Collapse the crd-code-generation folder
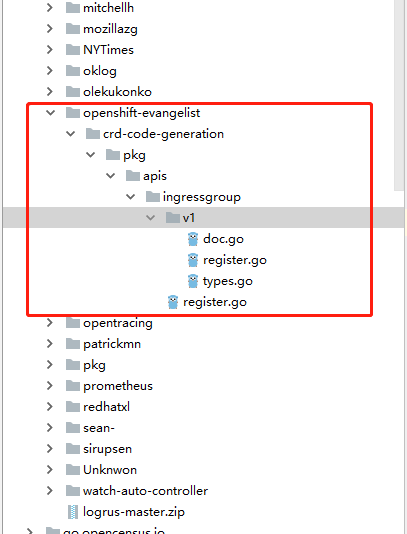Viewport: 407px width, 534px height. click(71, 134)
